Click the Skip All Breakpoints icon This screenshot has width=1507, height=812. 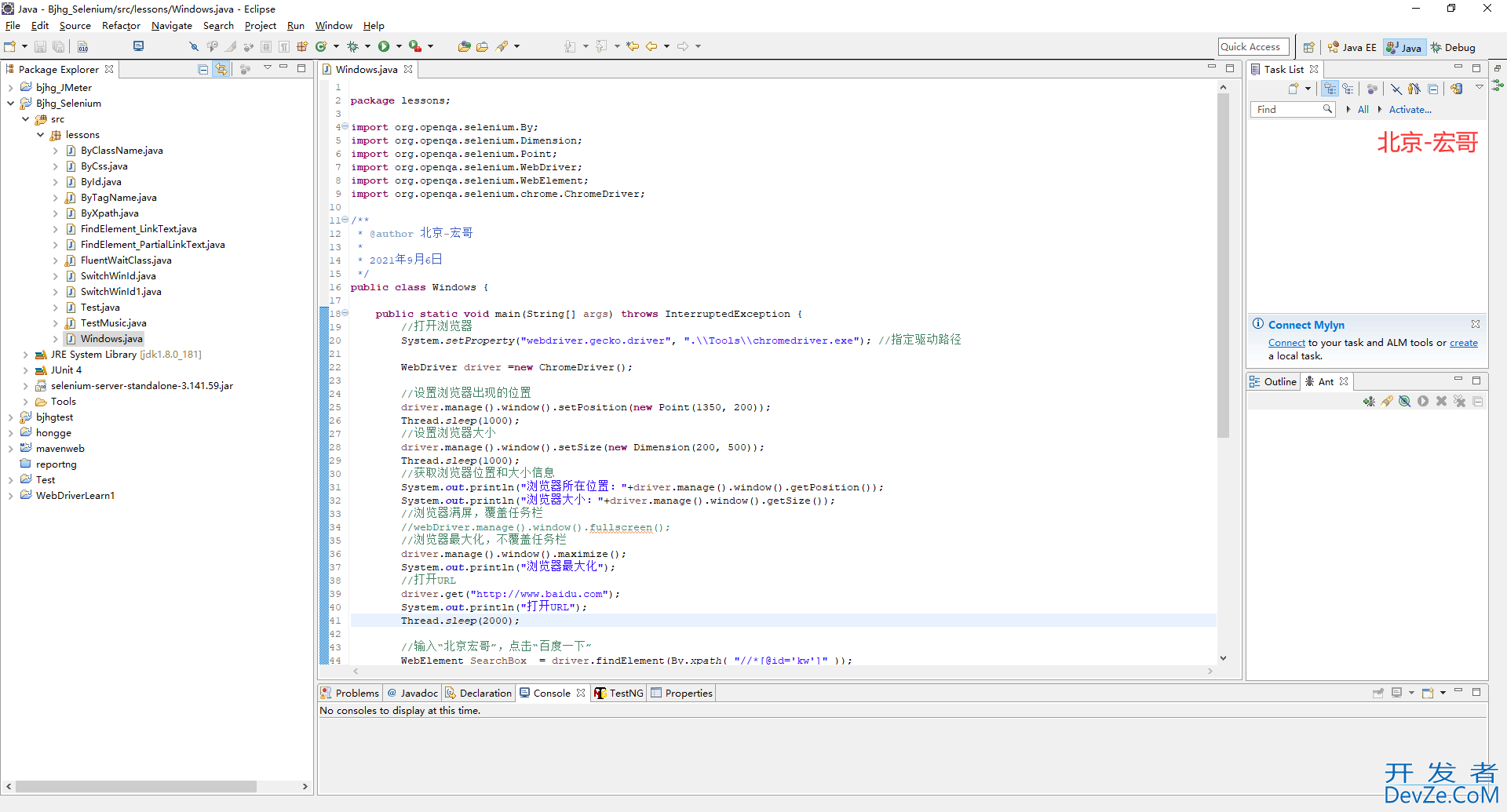point(194,46)
